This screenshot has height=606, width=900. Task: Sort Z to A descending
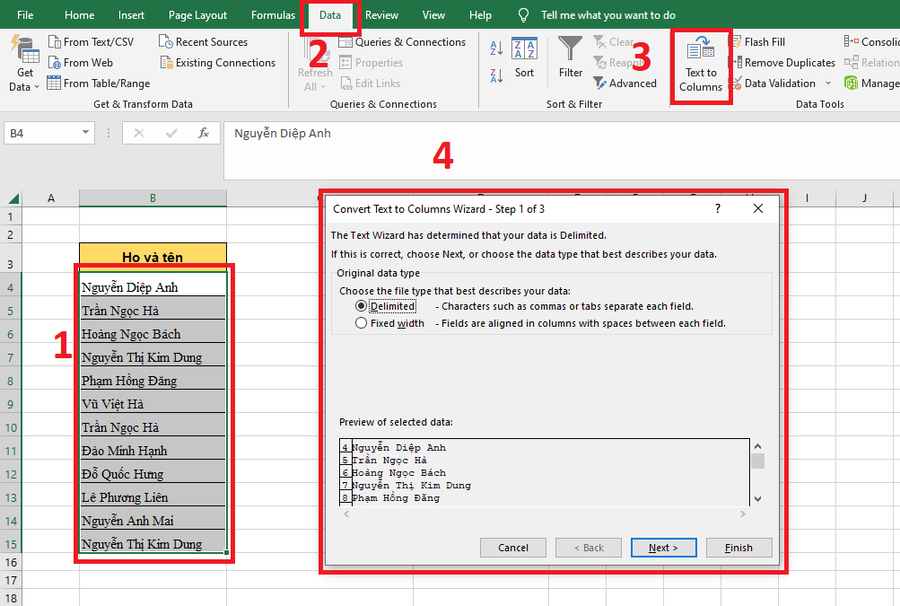pos(496,75)
